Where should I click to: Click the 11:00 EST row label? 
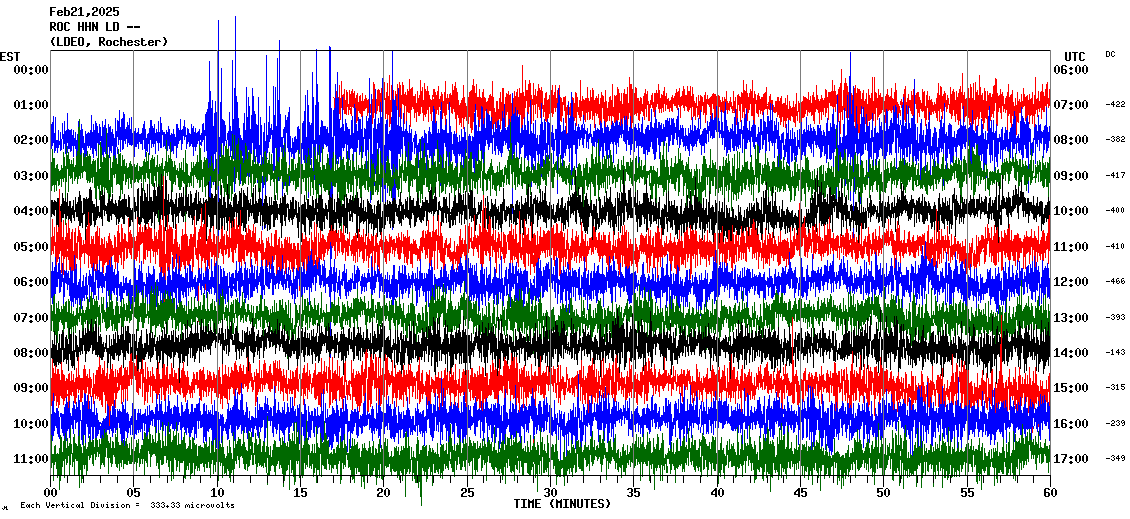tap(31, 459)
